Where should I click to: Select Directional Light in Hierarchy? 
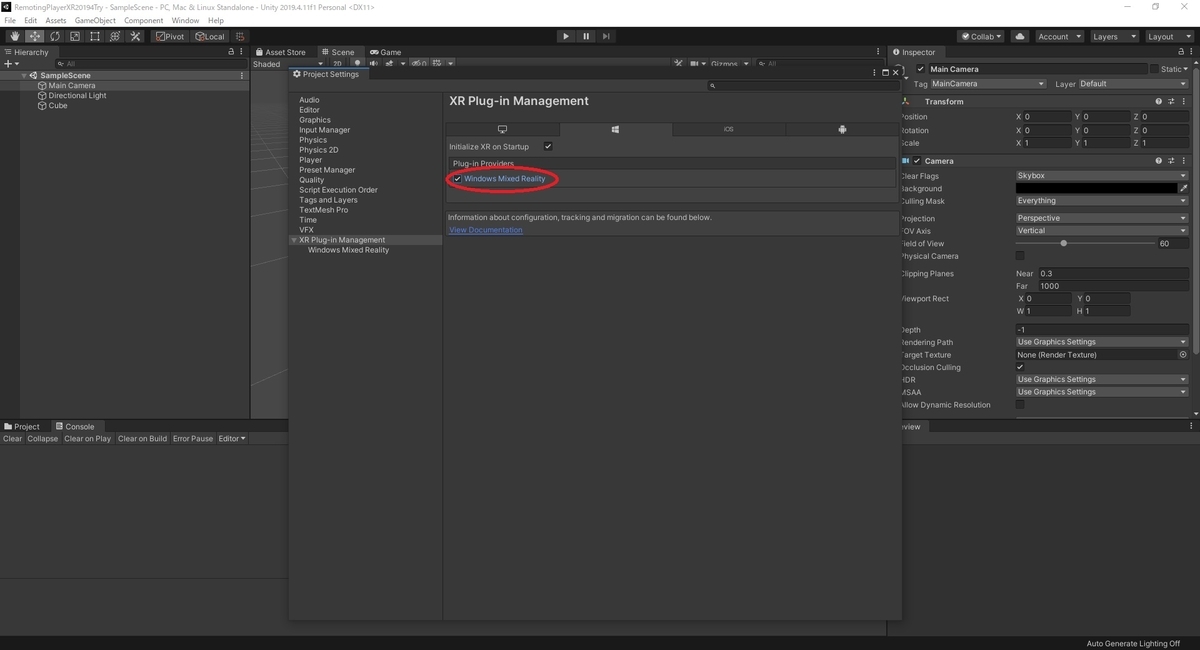click(x=77, y=96)
